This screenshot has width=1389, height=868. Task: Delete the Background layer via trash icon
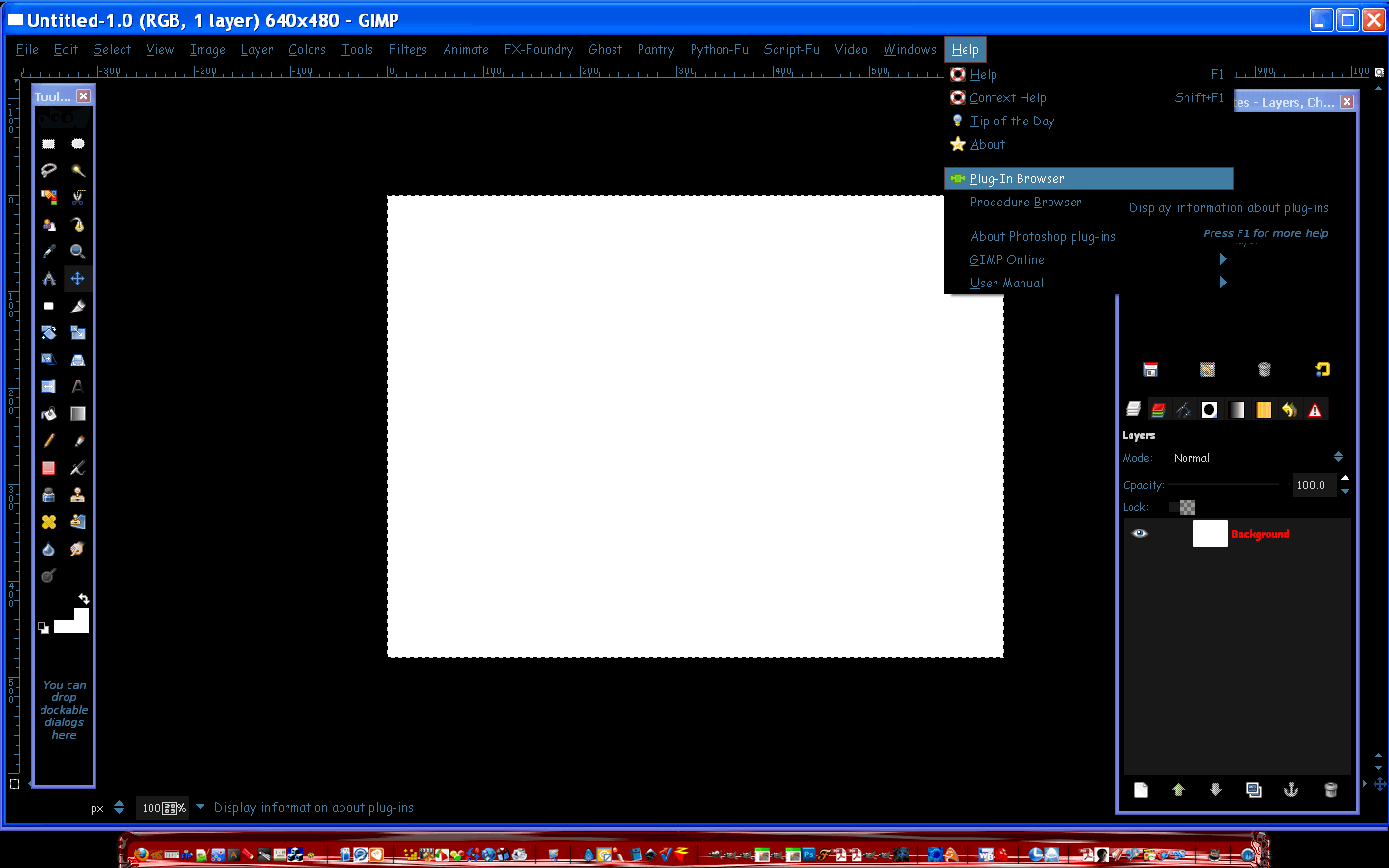(x=1330, y=790)
